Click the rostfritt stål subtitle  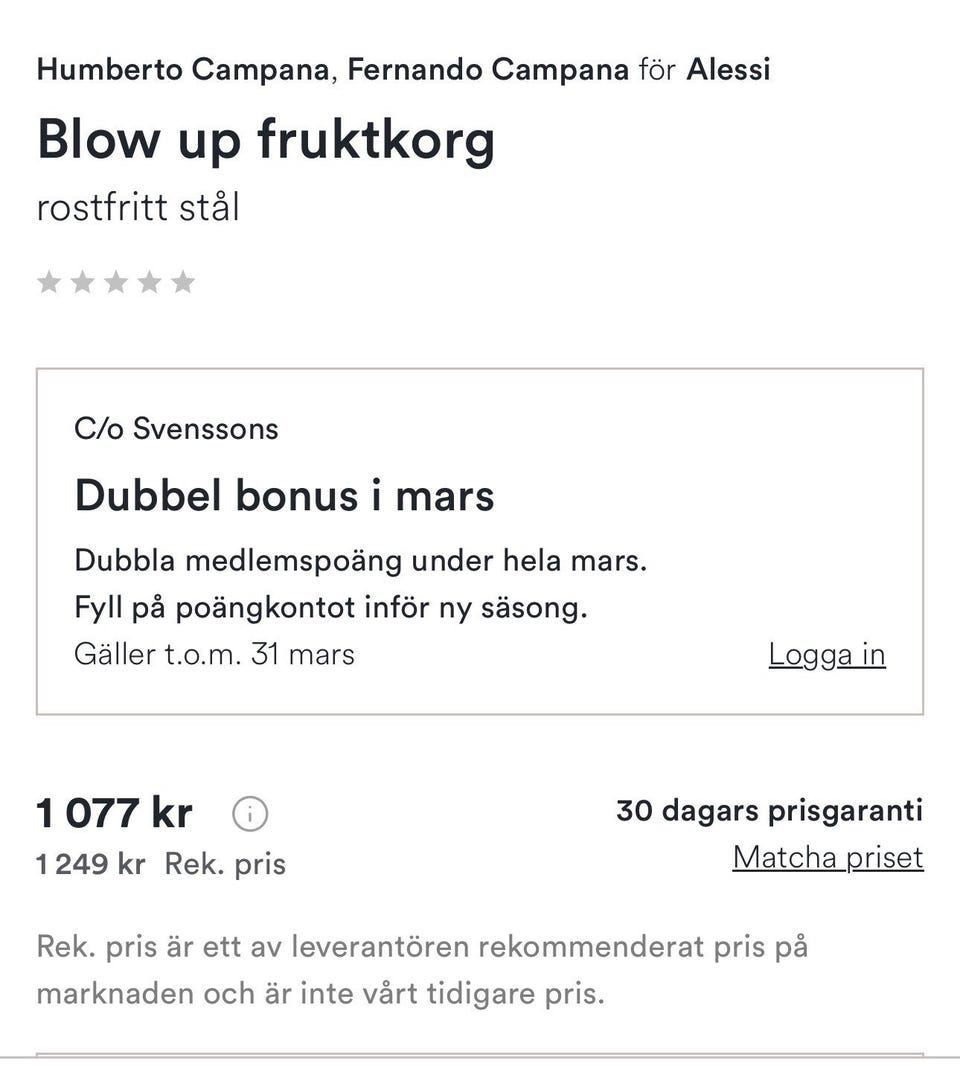click(138, 207)
